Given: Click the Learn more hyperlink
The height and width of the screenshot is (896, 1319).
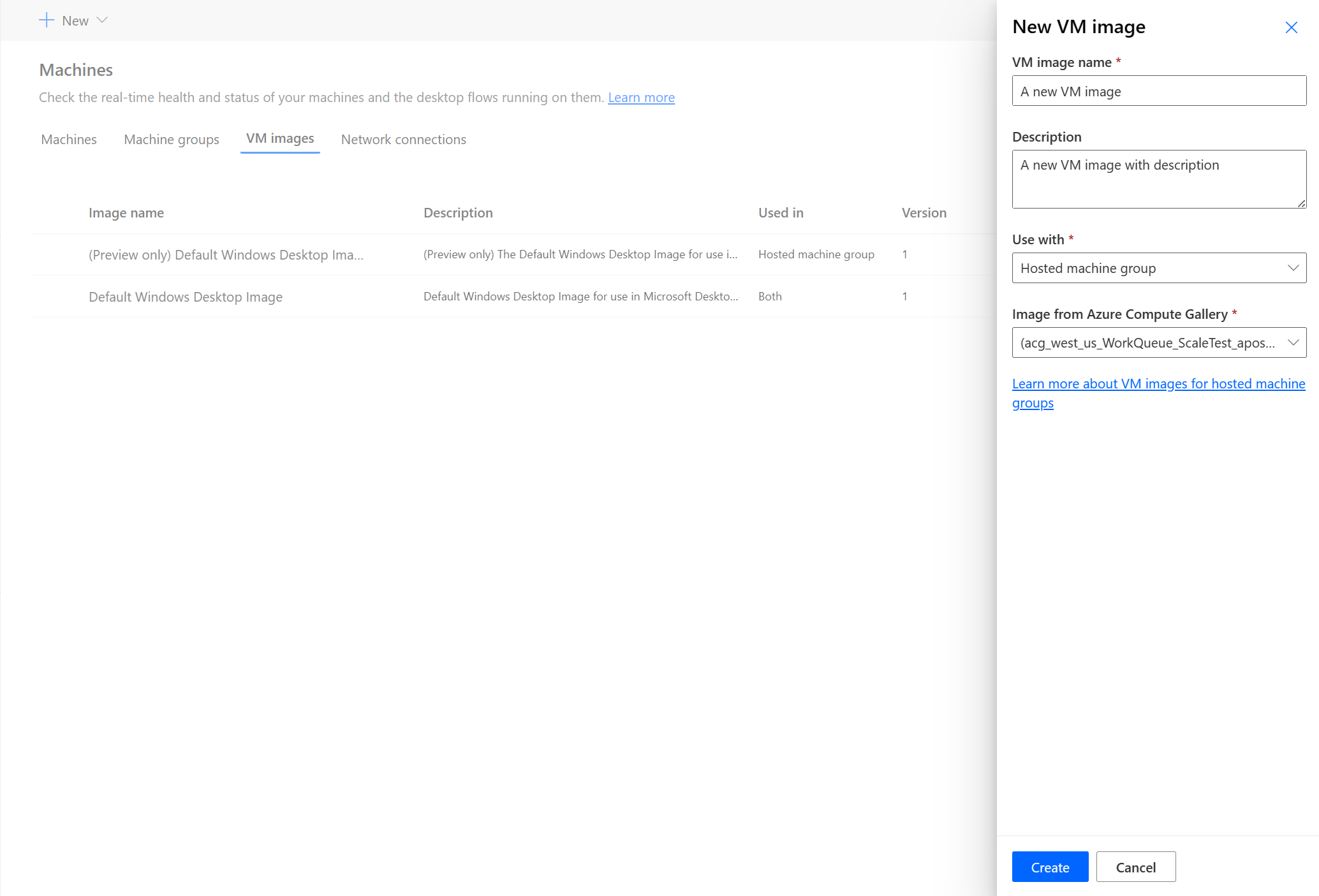Looking at the screenshot, I should click(x=642, y=96).
